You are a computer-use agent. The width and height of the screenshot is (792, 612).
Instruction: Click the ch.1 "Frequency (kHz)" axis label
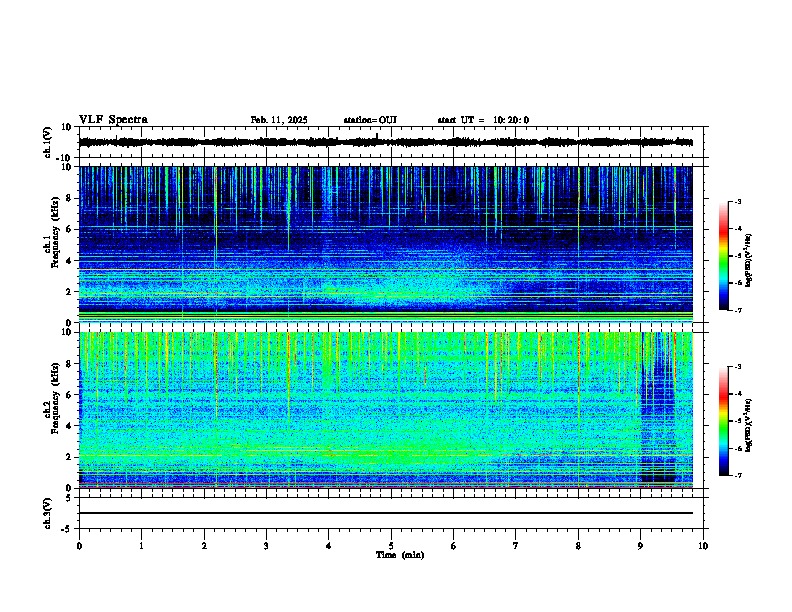coord(55,233)
